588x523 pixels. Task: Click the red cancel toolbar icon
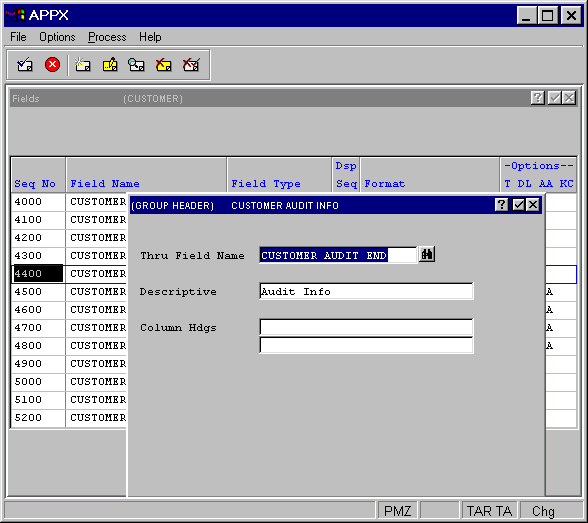click(52, 64)
